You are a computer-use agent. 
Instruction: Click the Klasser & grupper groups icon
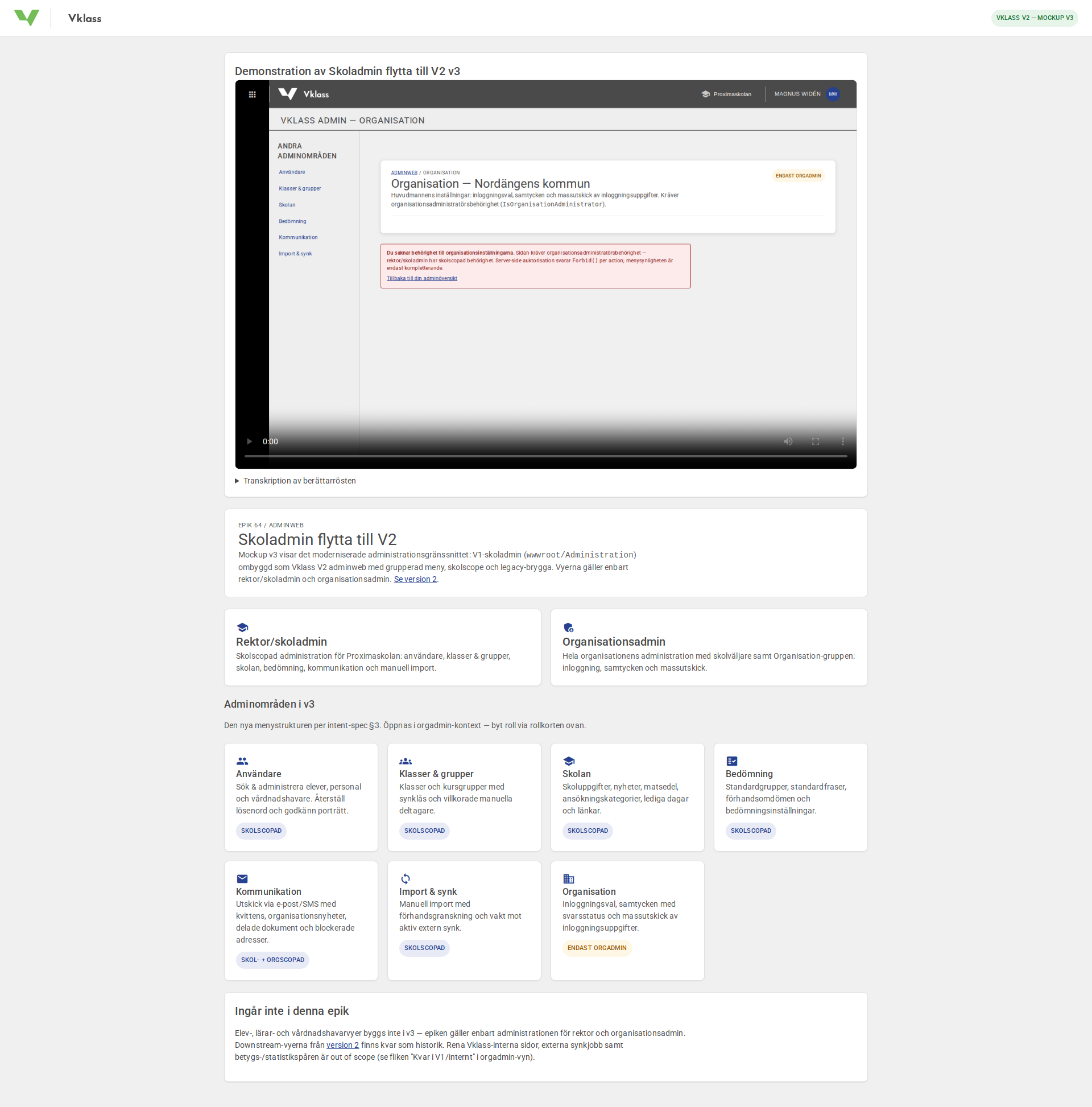406,761
